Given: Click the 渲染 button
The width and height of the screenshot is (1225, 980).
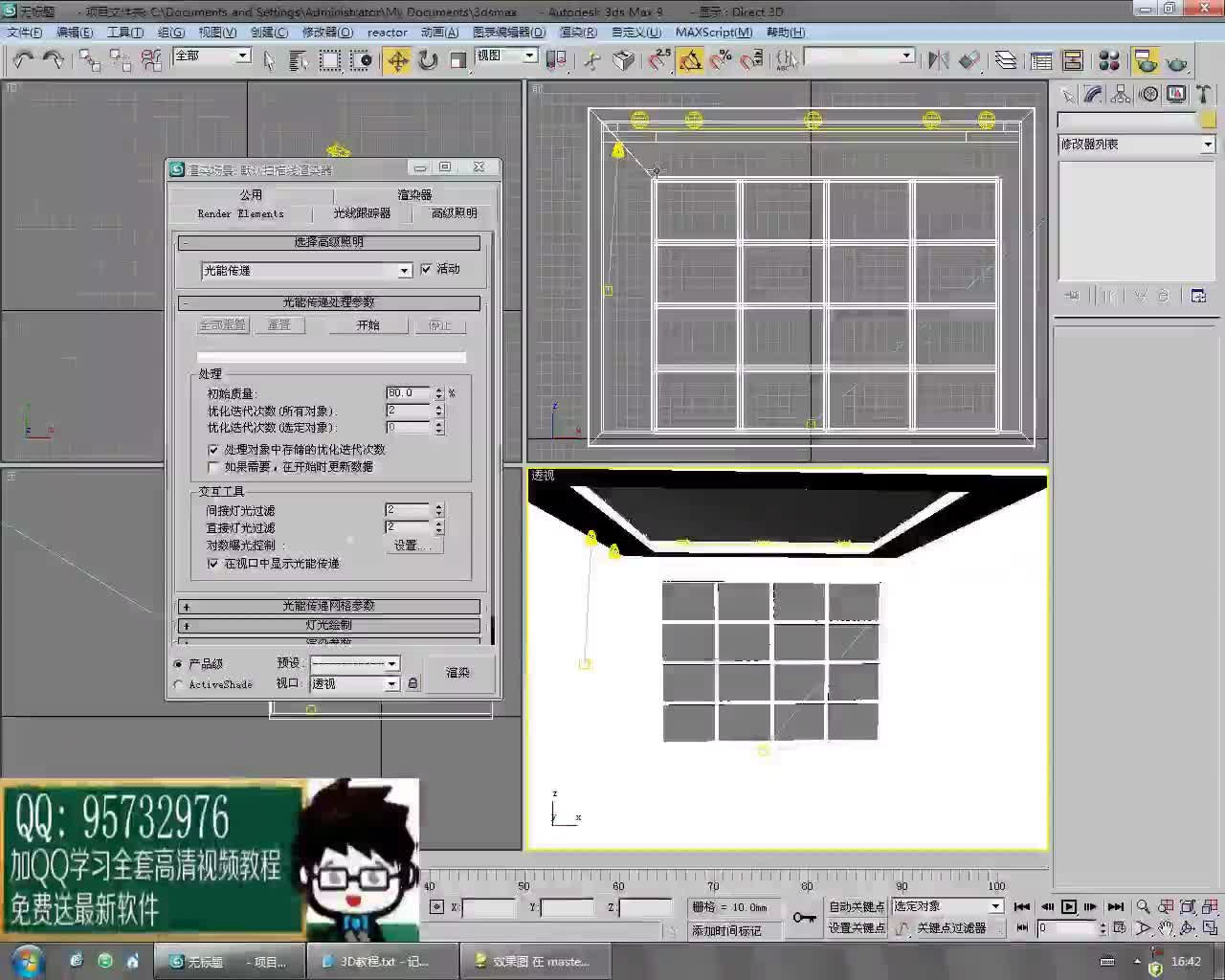Looking at the screenshot, I should pyautogui.click(x=458, y=673).
